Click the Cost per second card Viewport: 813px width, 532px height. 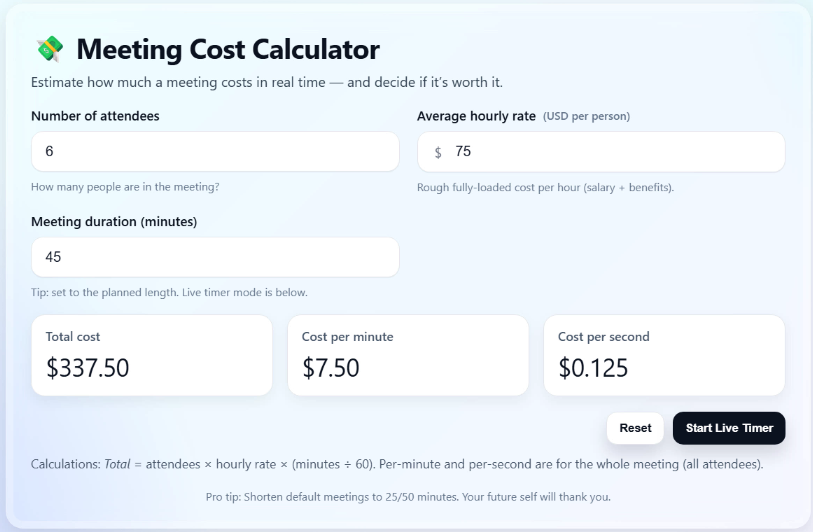664,355
